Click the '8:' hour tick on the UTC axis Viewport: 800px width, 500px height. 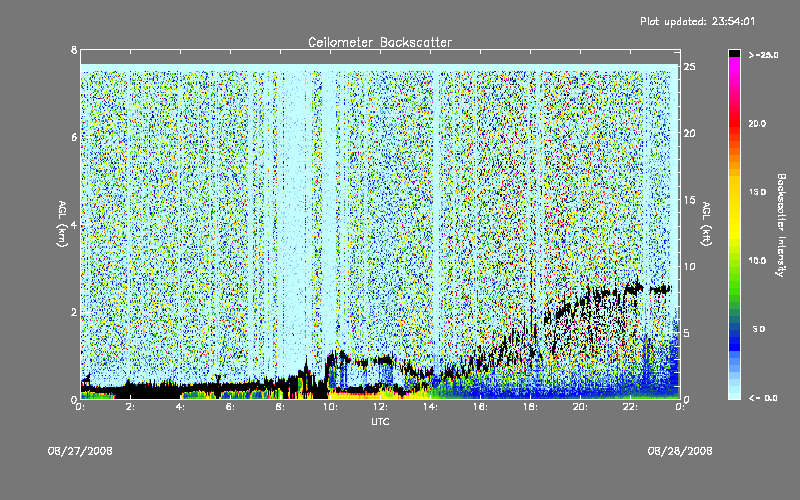[281, 407]
